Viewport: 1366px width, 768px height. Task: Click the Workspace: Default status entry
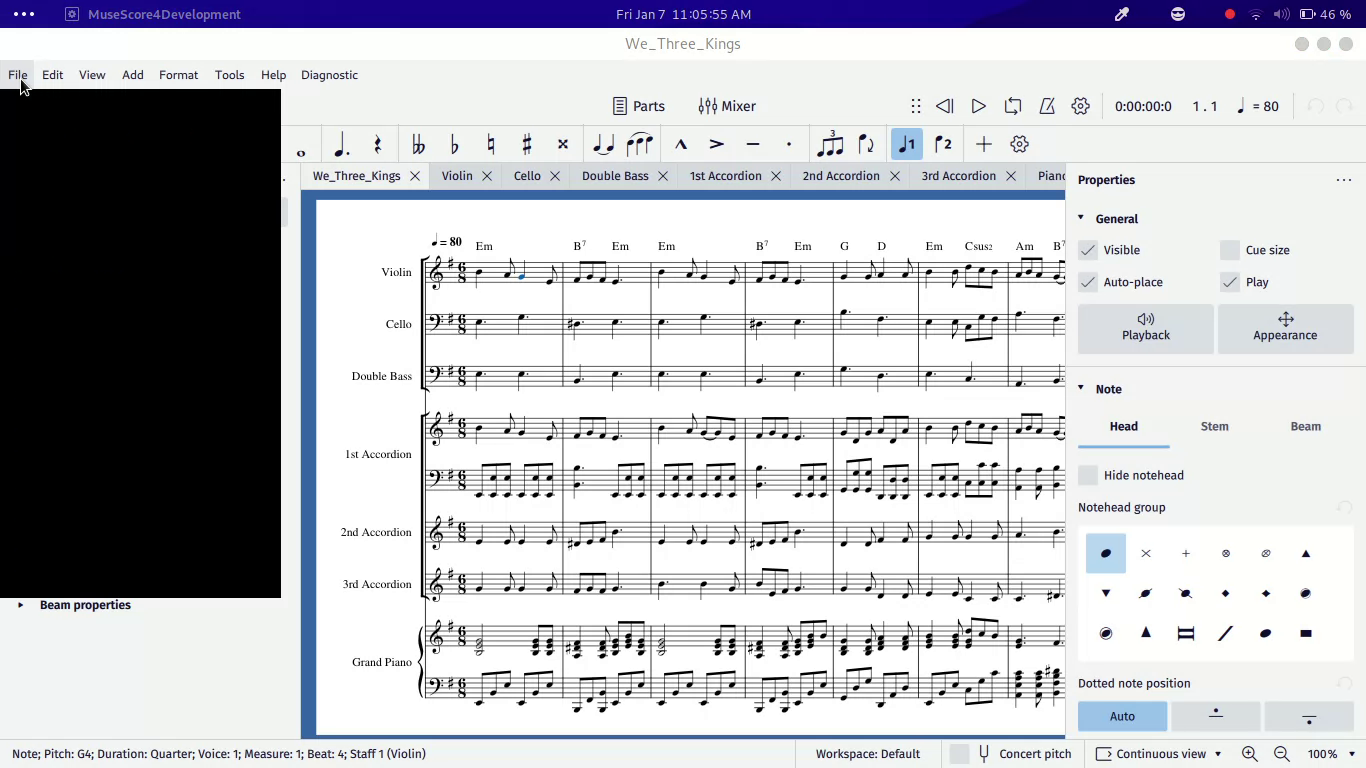[x=868, y=754]
